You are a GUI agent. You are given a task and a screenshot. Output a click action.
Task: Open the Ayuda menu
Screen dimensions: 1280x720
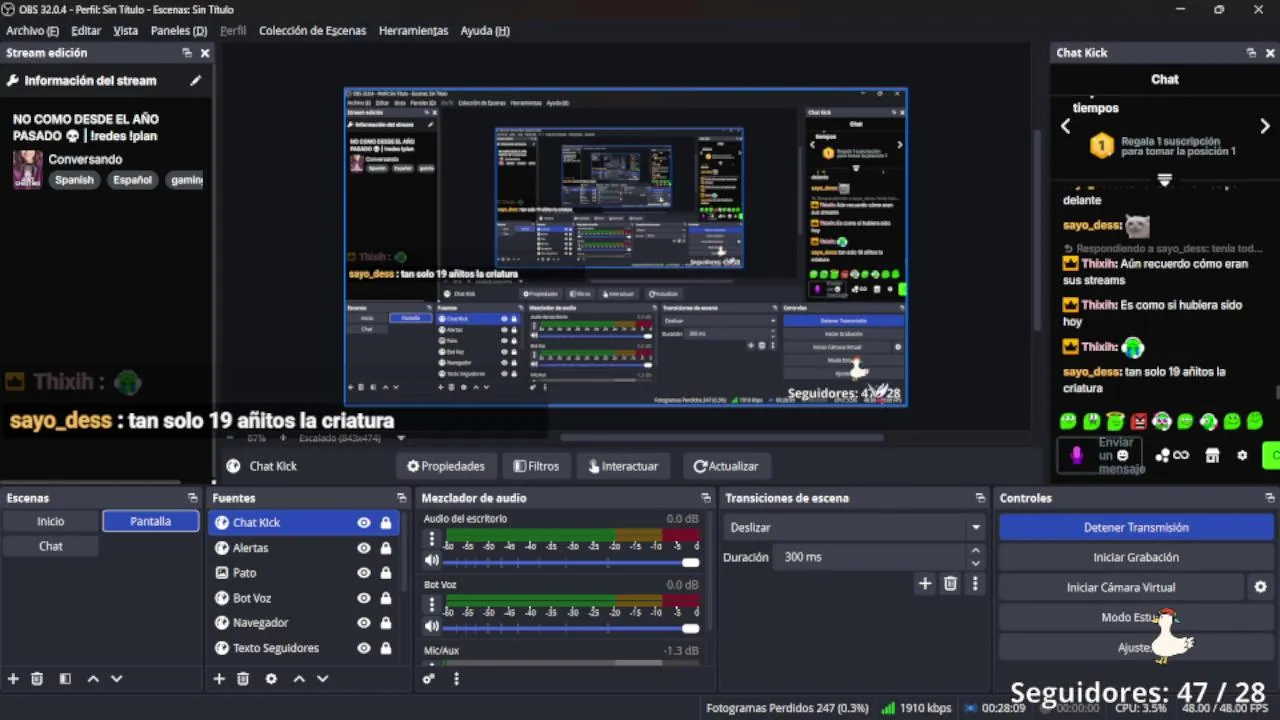point(485,31)
